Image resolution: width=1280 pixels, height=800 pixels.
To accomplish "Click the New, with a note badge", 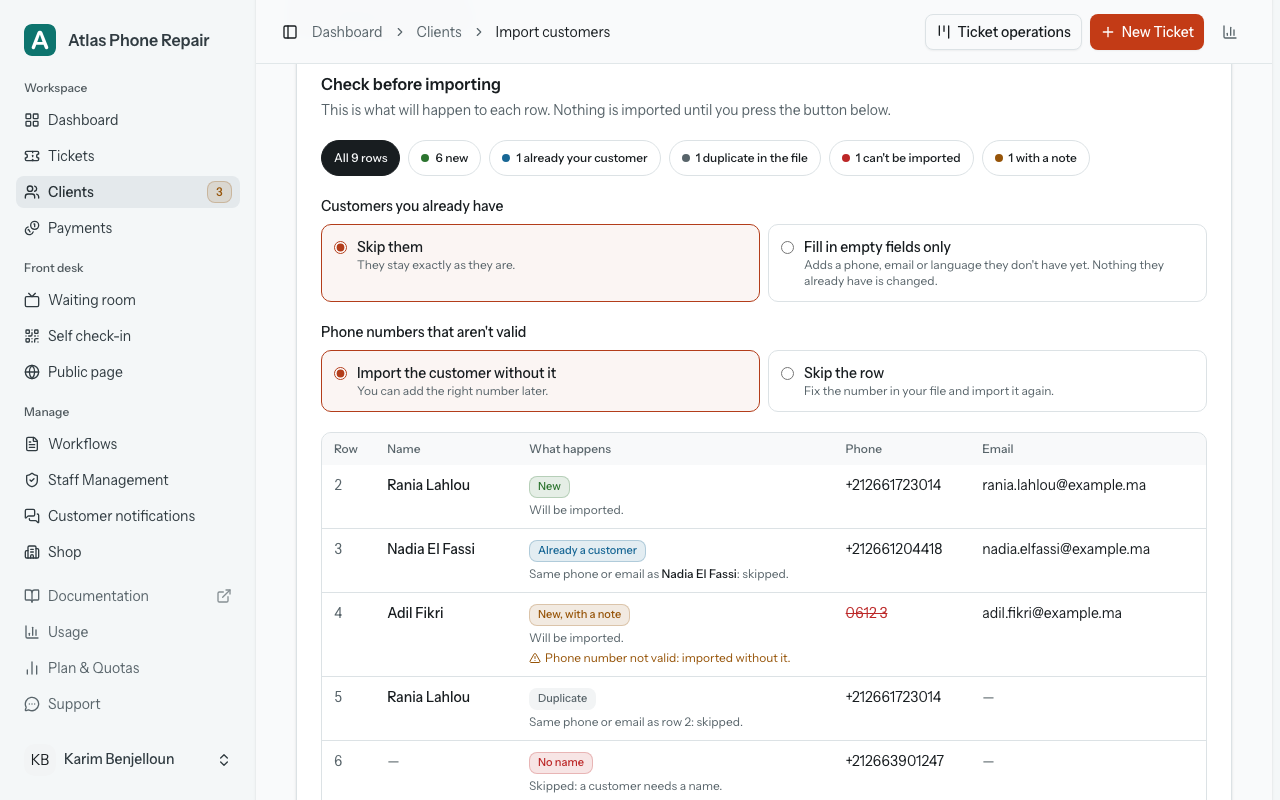I will coord(579,614).
